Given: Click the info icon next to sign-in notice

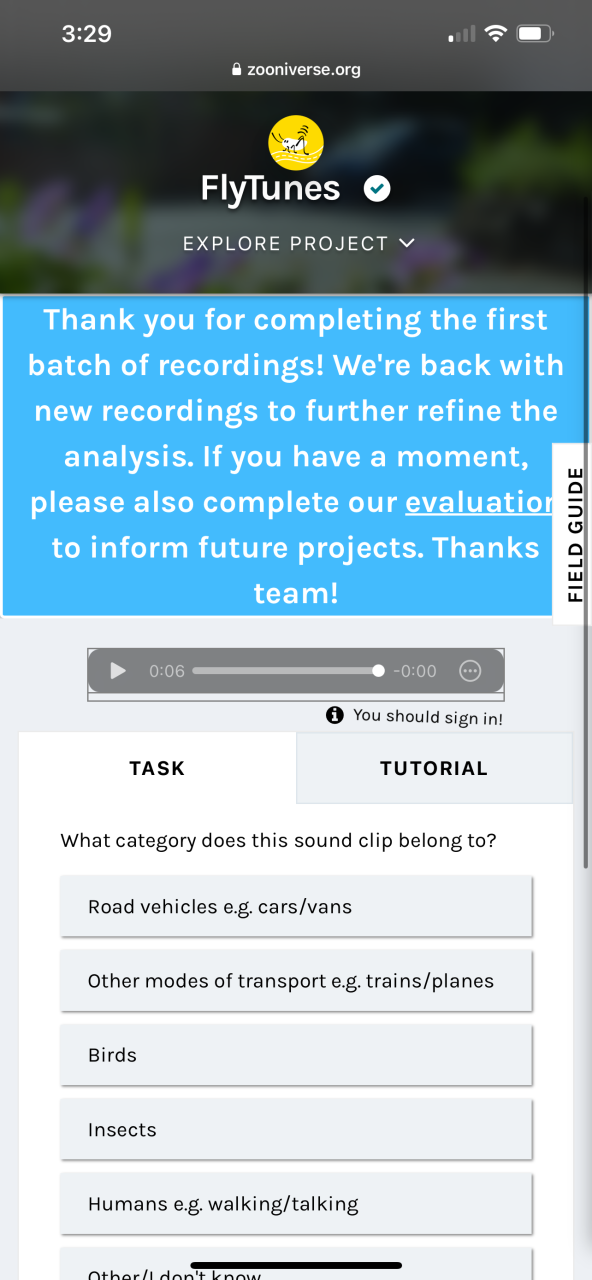Looking at the screenshot, I should coord(335,715).
